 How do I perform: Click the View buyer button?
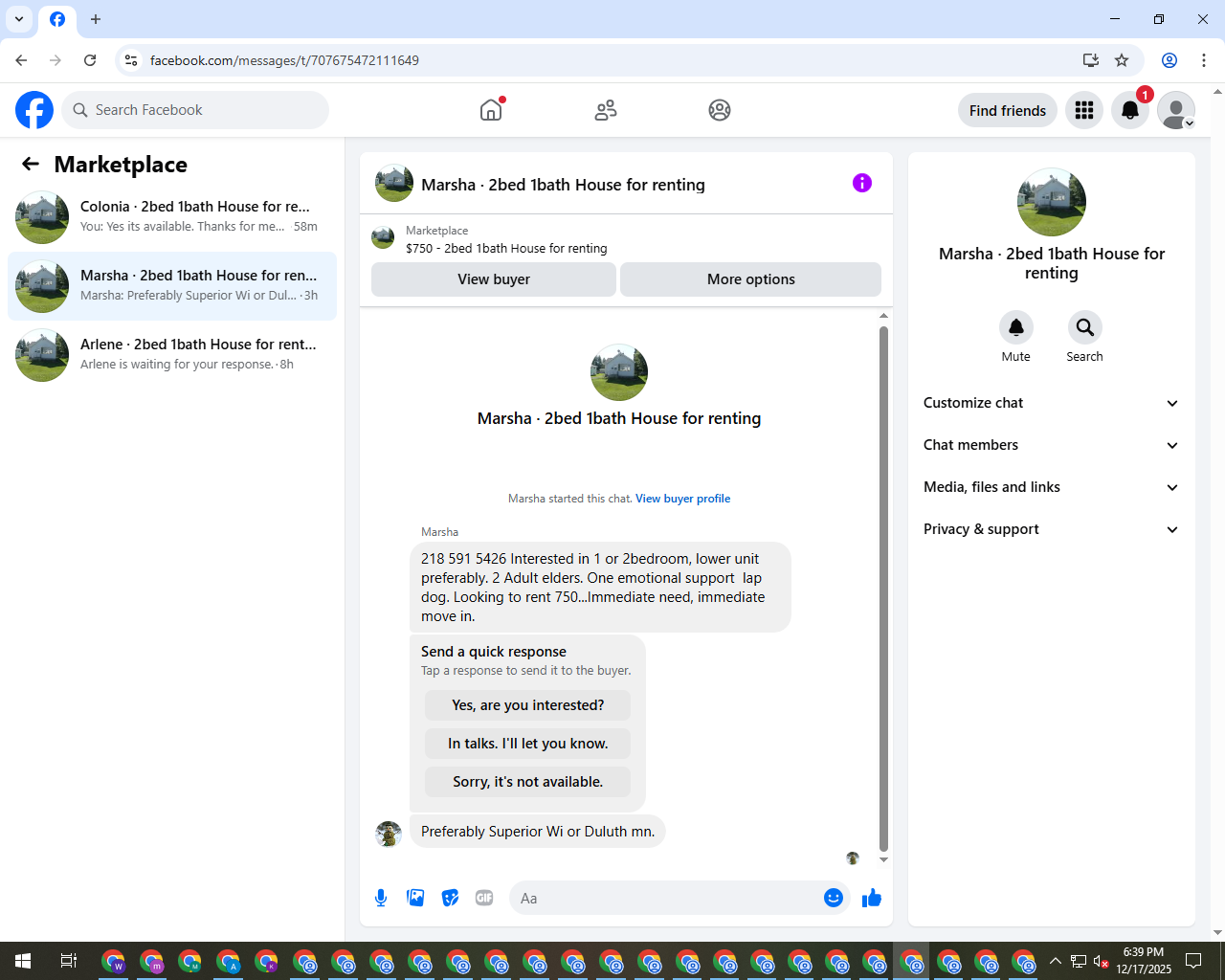tap(494, 279)
